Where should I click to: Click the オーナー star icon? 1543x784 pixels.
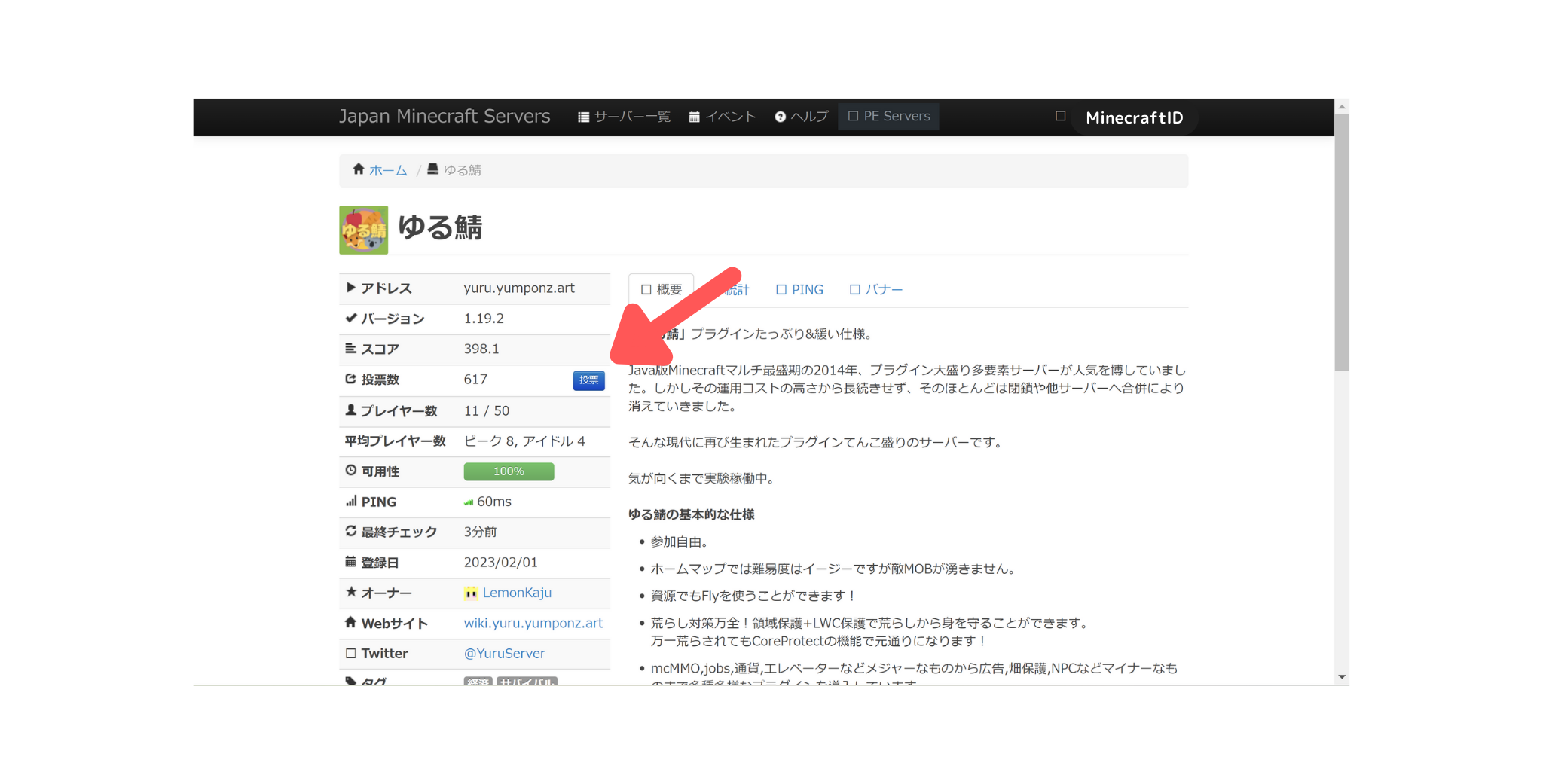(x=350, y=592)
